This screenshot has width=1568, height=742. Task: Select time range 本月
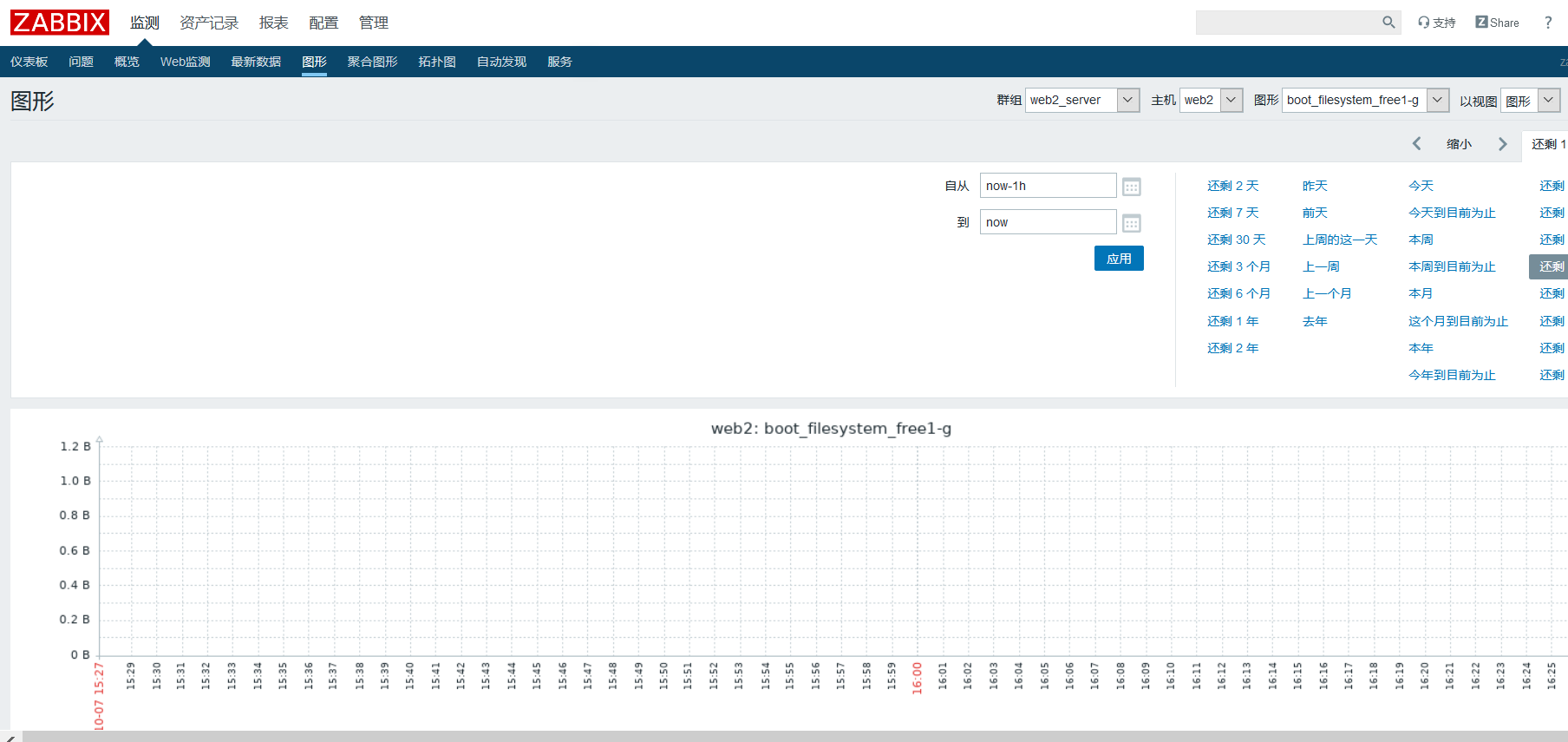point(1421,293)
